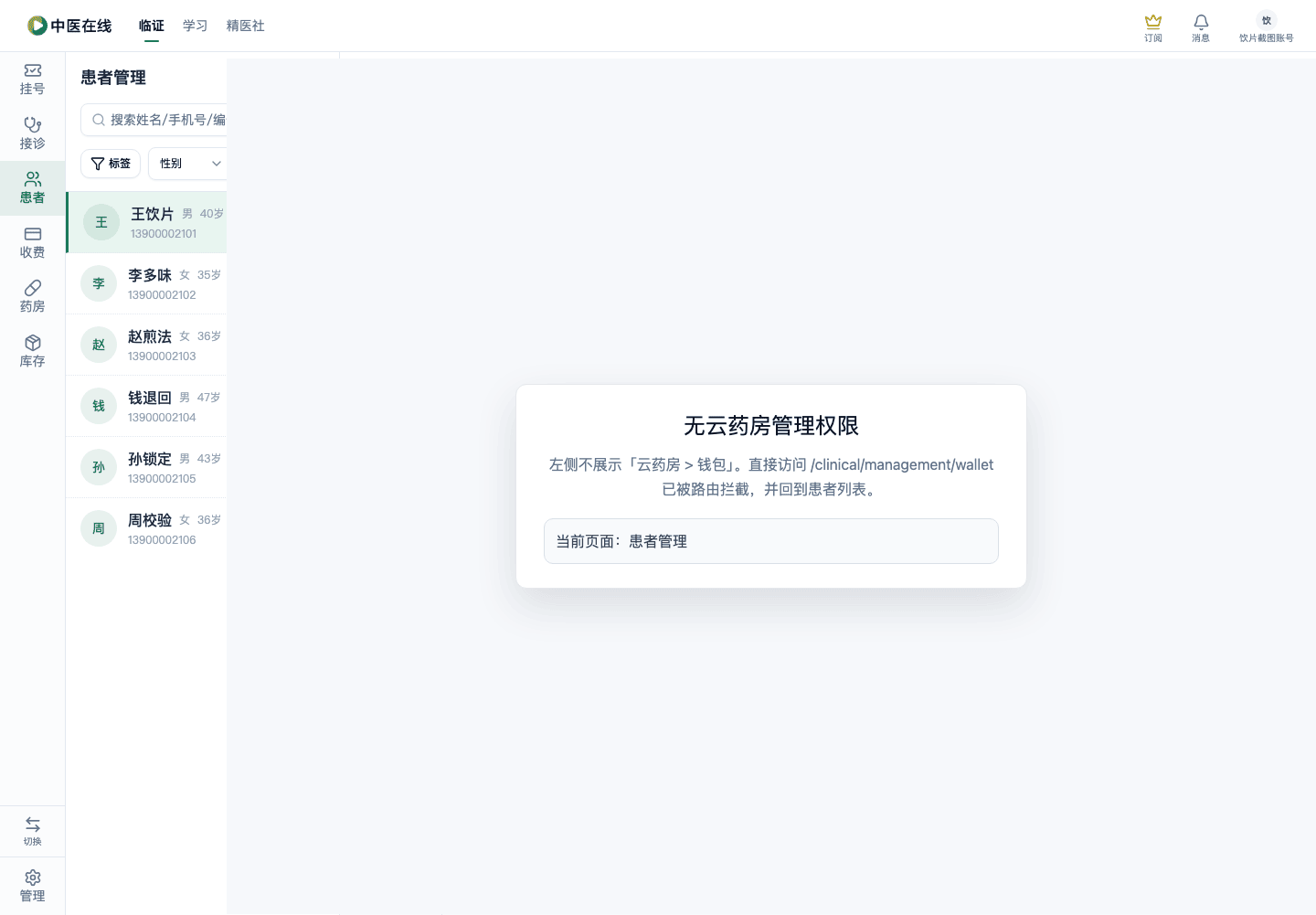Switch to the 临证 tab
Screen dimensions: 1316x915
pyautogui.click(x=152, y=26)
